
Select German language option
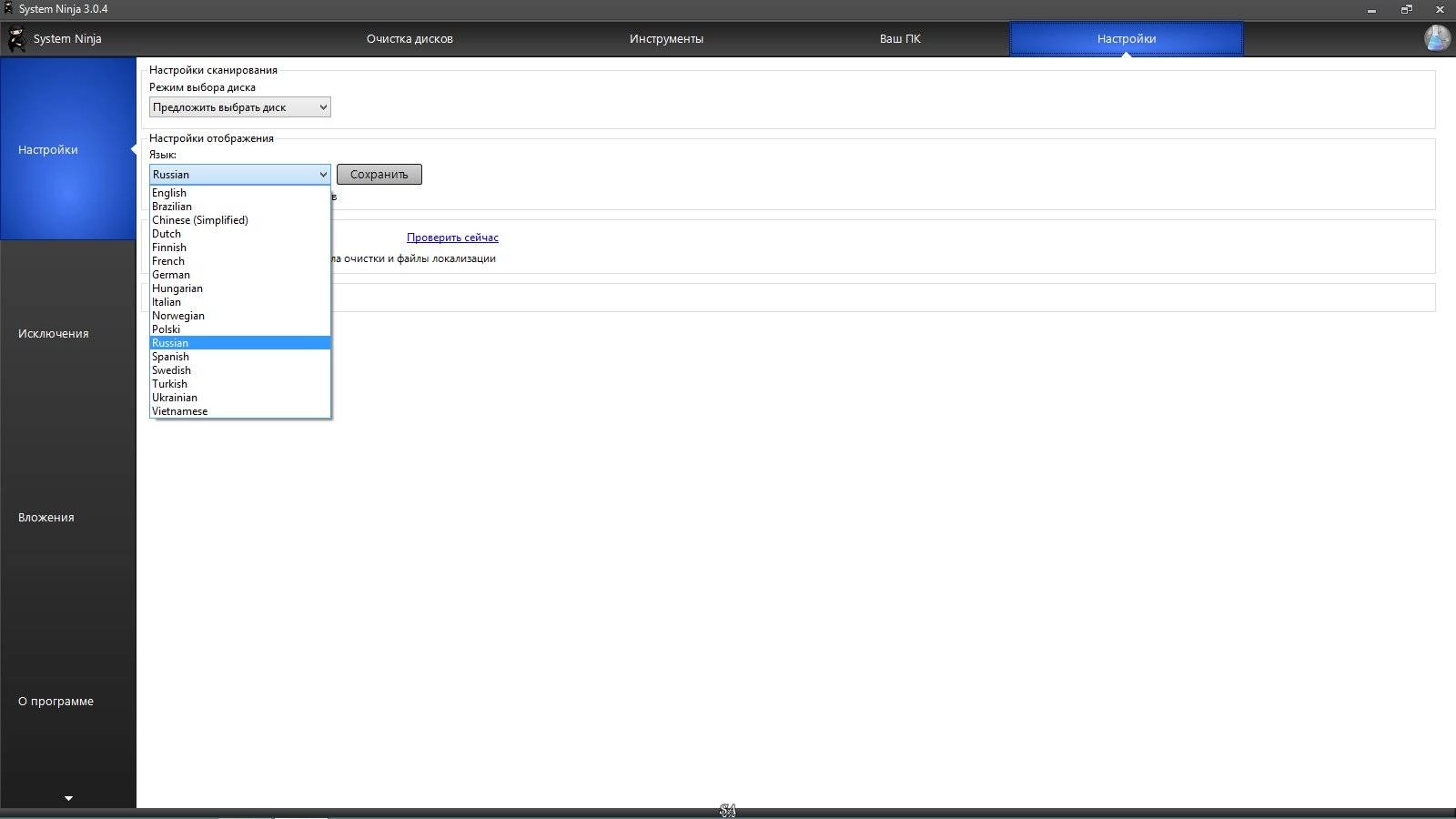tap(239, 275)
